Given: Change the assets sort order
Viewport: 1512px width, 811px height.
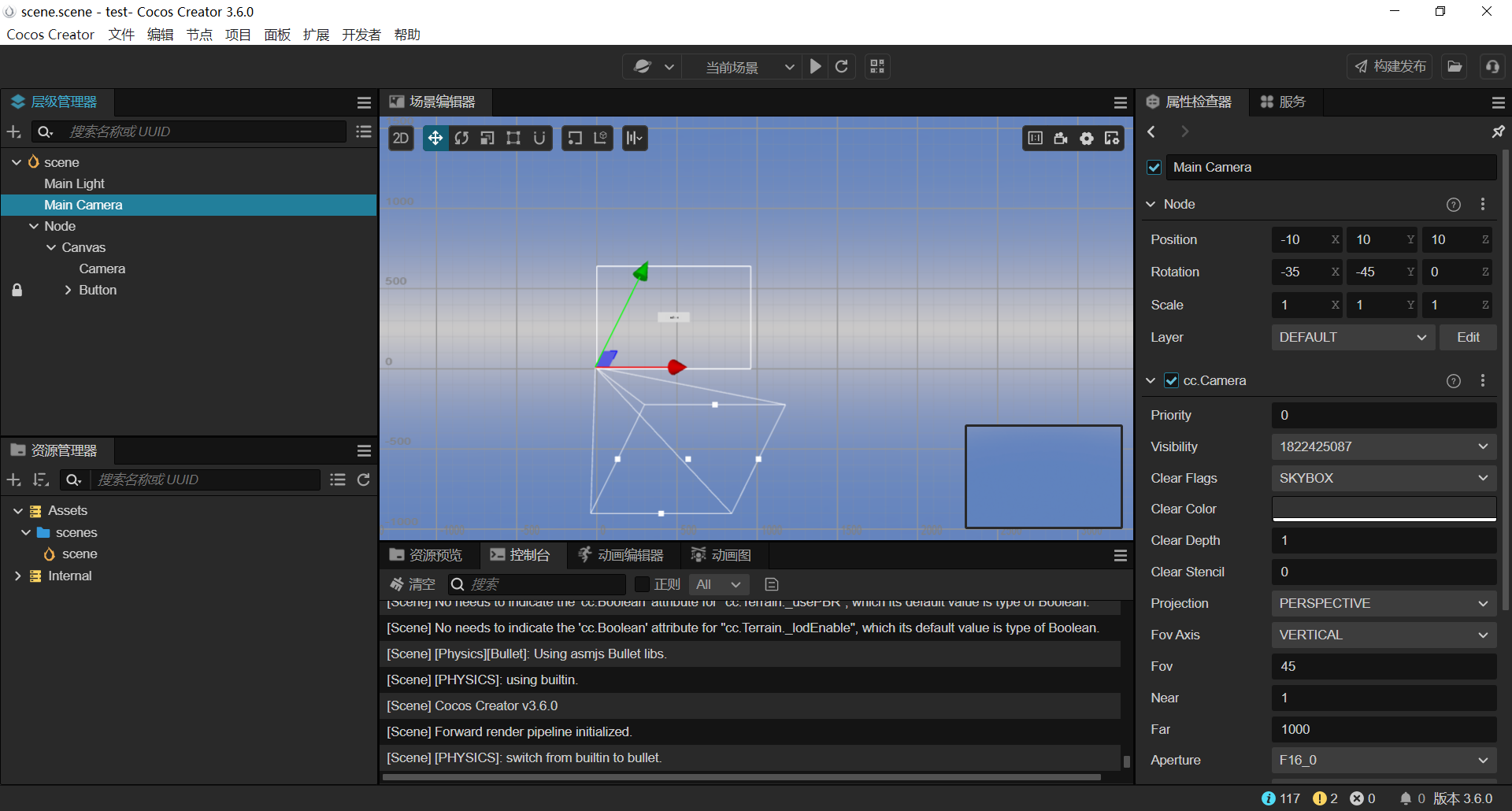Looking at the screenshot, I should (x=41, y=480).
